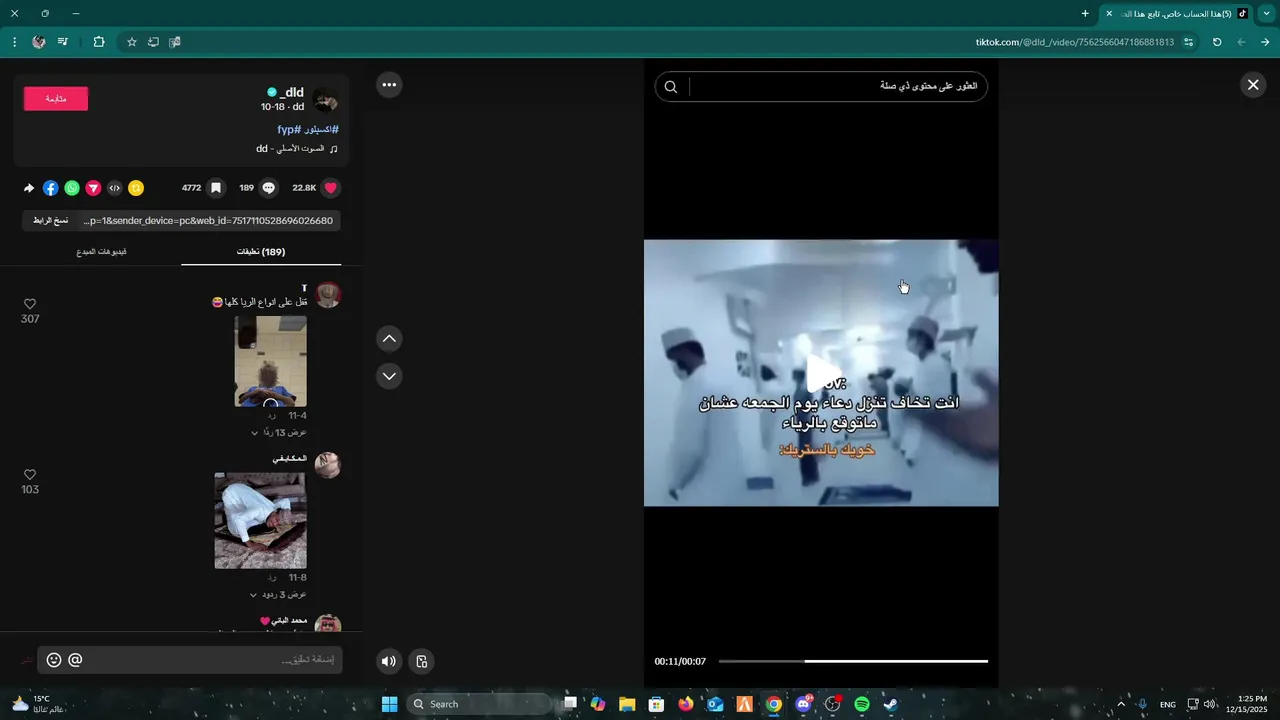
Task: Toggle the auto-scroll button beside the volume
Action: 422,661
